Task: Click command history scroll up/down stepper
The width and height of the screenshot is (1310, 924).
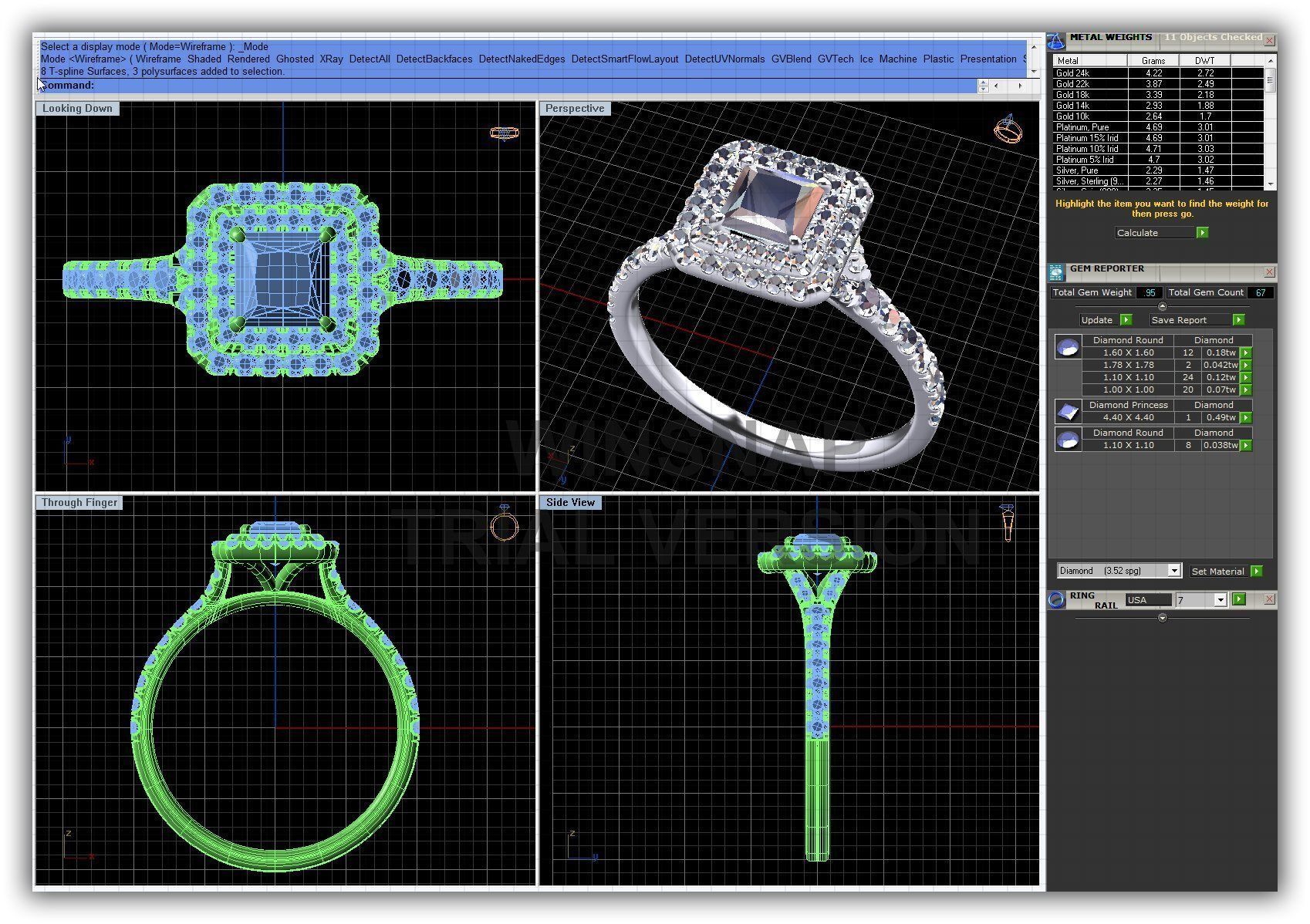Action: [x=983, y=86]
